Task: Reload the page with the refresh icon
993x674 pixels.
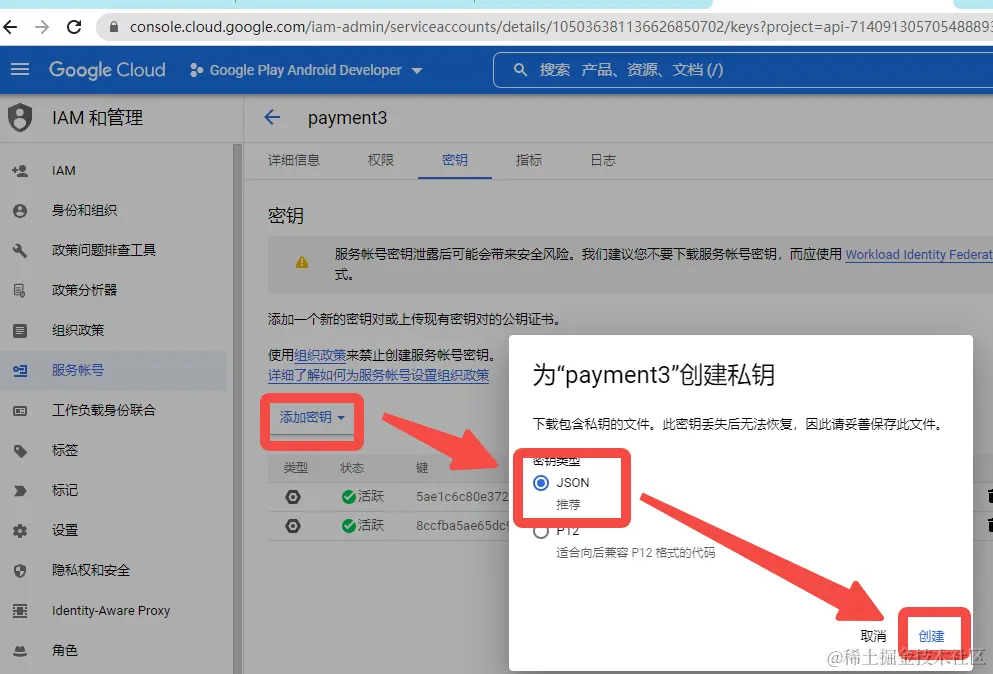Action: click(74, 27)
